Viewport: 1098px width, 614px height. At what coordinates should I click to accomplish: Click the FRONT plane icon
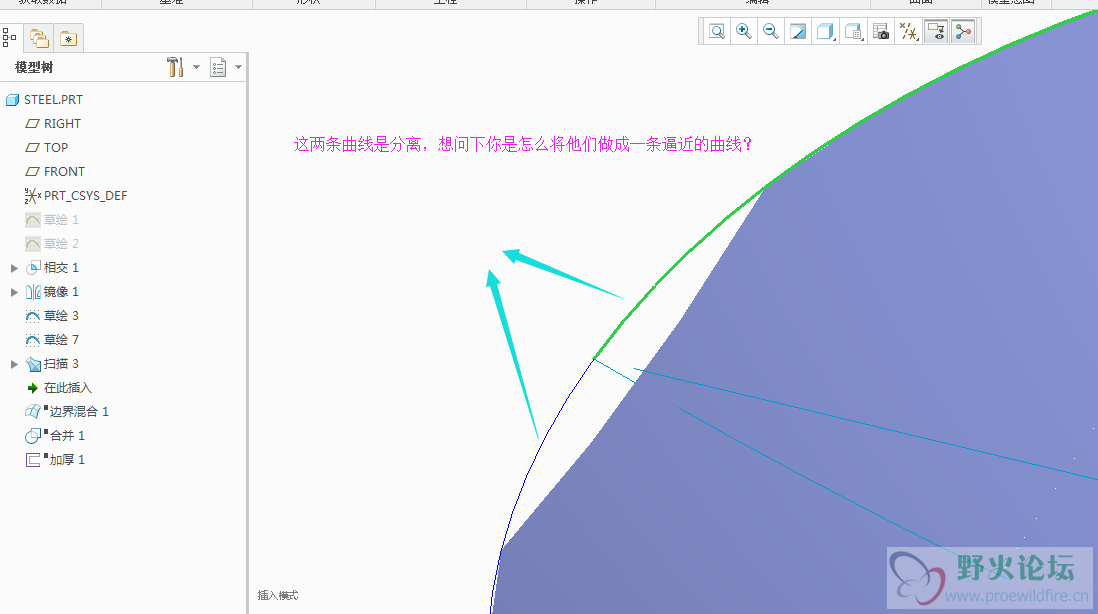tap(32, 172)
